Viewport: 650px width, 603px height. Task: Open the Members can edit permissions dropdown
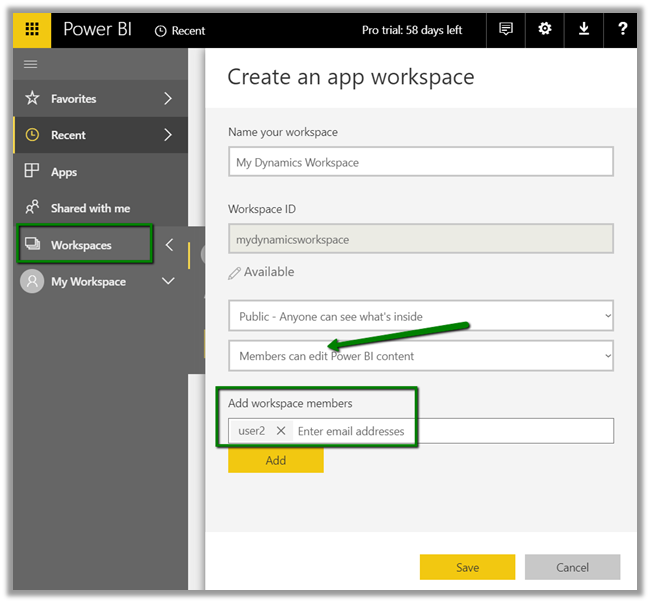[x=420, y=356]
